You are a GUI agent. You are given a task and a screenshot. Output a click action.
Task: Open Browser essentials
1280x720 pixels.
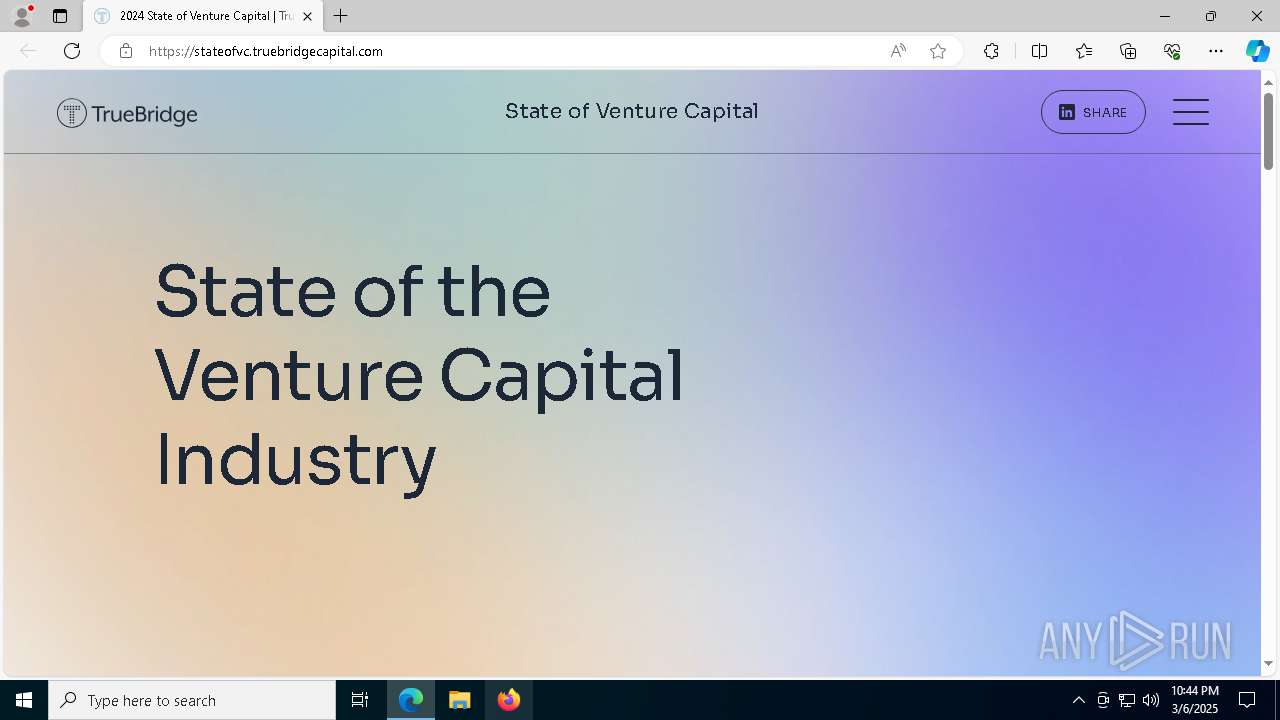tap(1172, 51)
